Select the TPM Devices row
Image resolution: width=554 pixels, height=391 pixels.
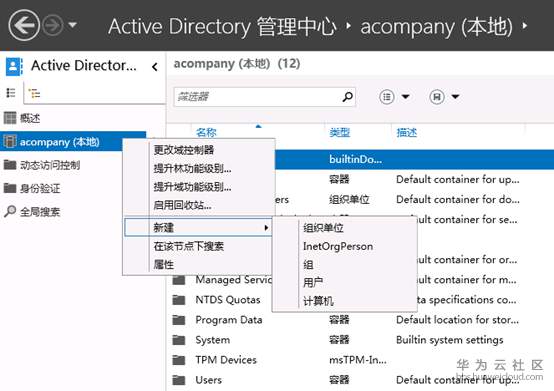pos(361,360)
